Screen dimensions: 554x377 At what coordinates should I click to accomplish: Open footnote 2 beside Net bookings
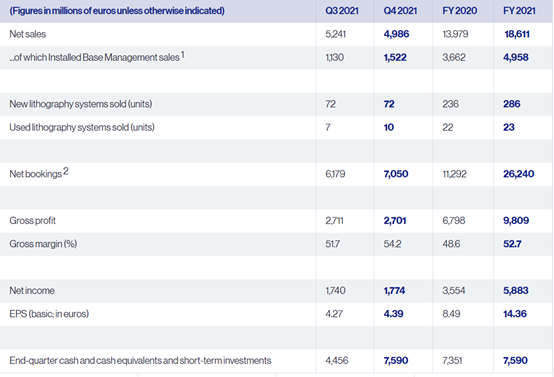(66, 171)
